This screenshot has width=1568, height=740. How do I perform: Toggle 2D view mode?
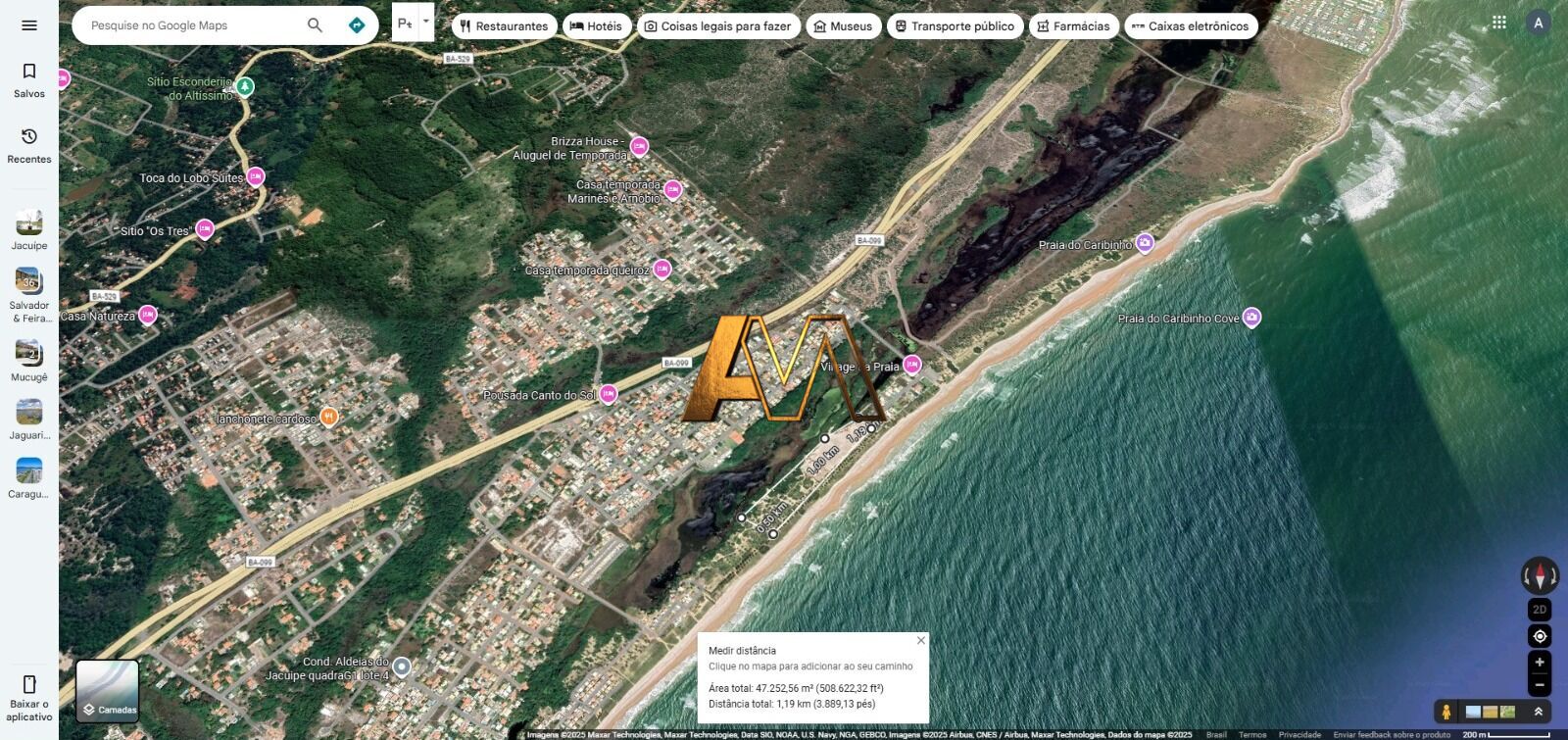coord(1540,609)
